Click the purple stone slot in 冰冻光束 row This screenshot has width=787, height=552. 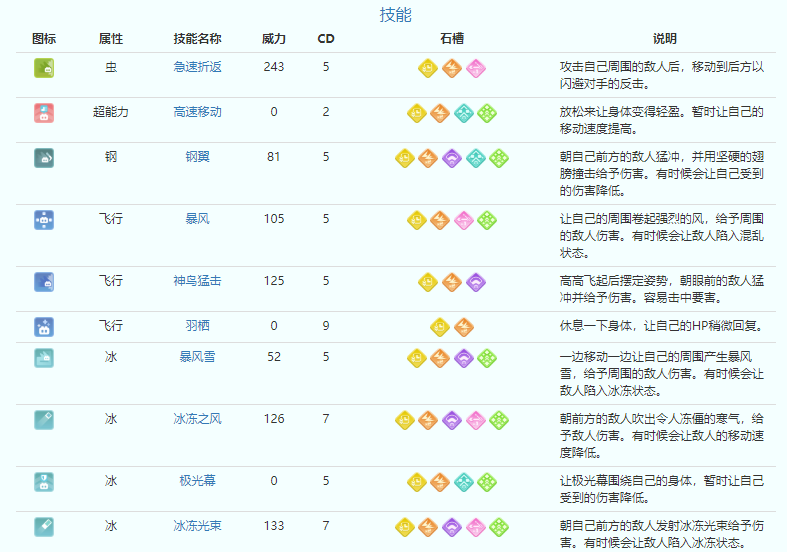click(x=452, y=527)
